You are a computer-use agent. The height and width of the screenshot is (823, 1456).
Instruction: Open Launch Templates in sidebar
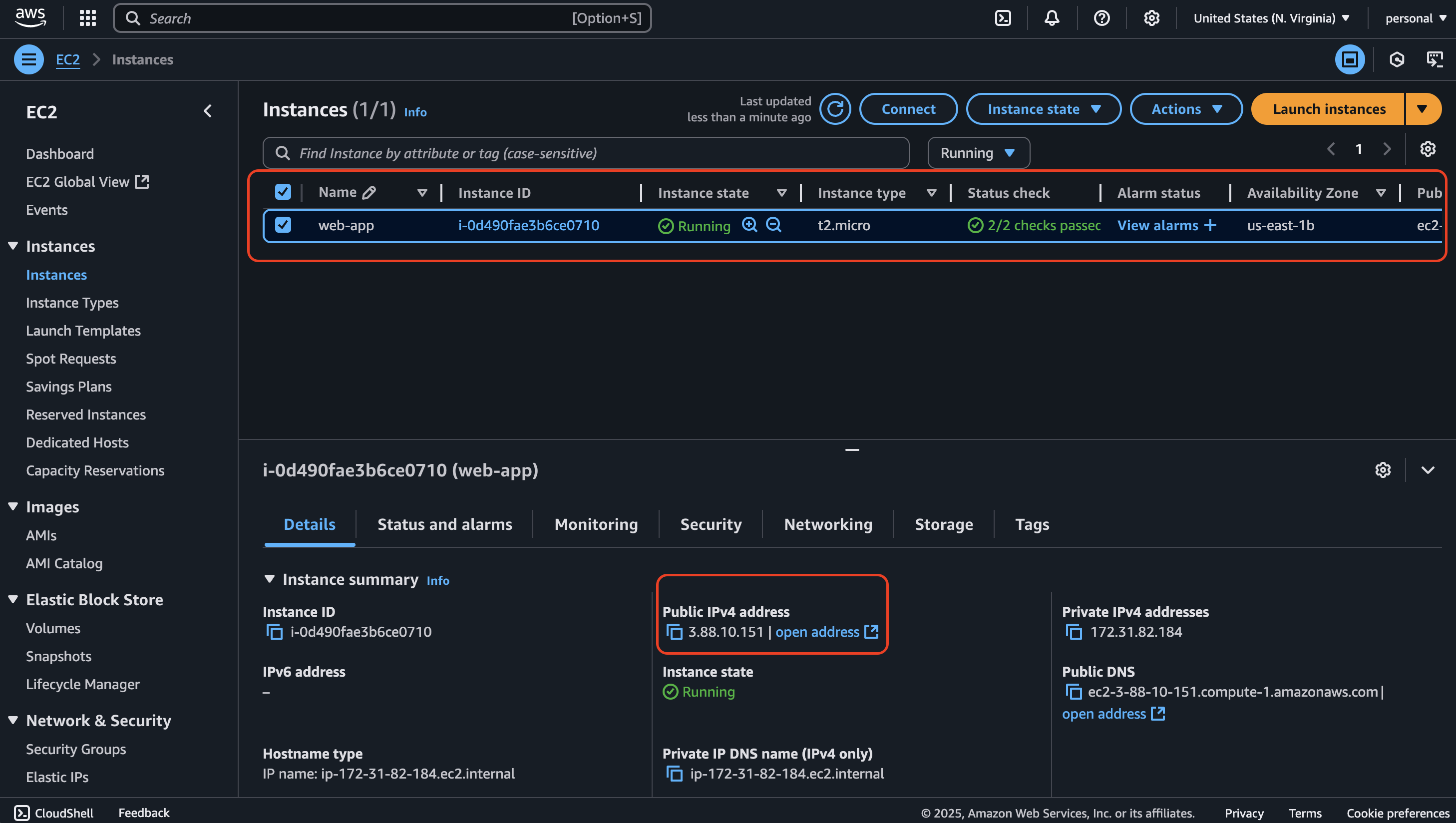click(x=83, y=330)
